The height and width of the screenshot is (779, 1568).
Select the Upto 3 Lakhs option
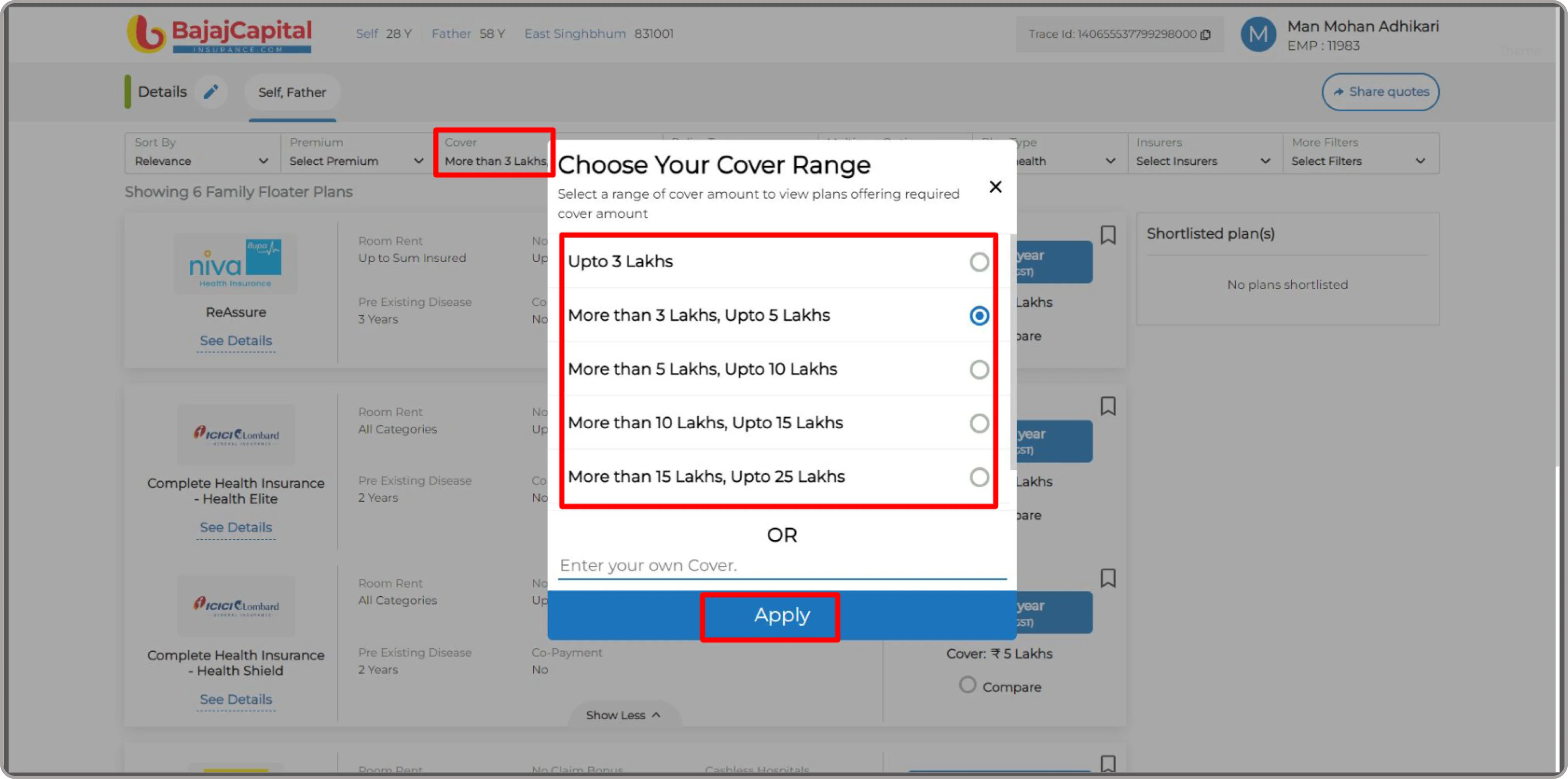[779, 262]
